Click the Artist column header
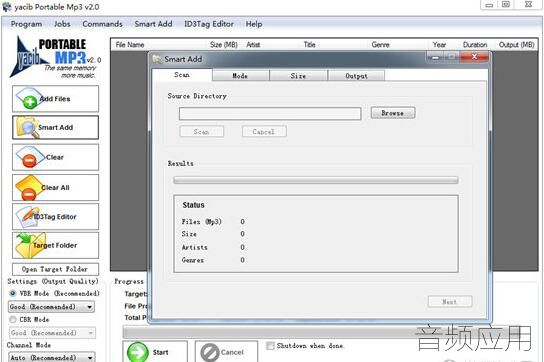The height and width of the screenshot is (362, 544). click(x=253, y=45)
